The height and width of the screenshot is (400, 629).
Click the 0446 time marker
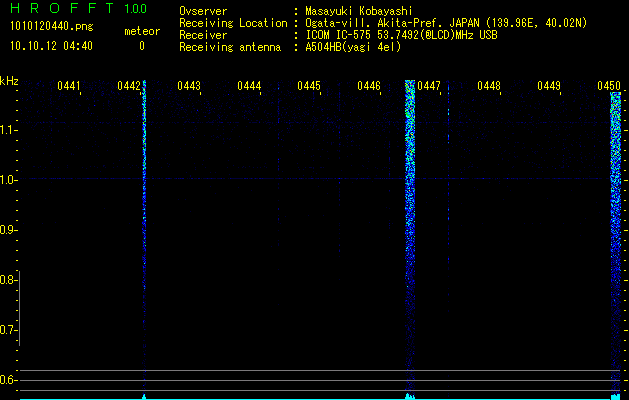[x=369, y=86]
